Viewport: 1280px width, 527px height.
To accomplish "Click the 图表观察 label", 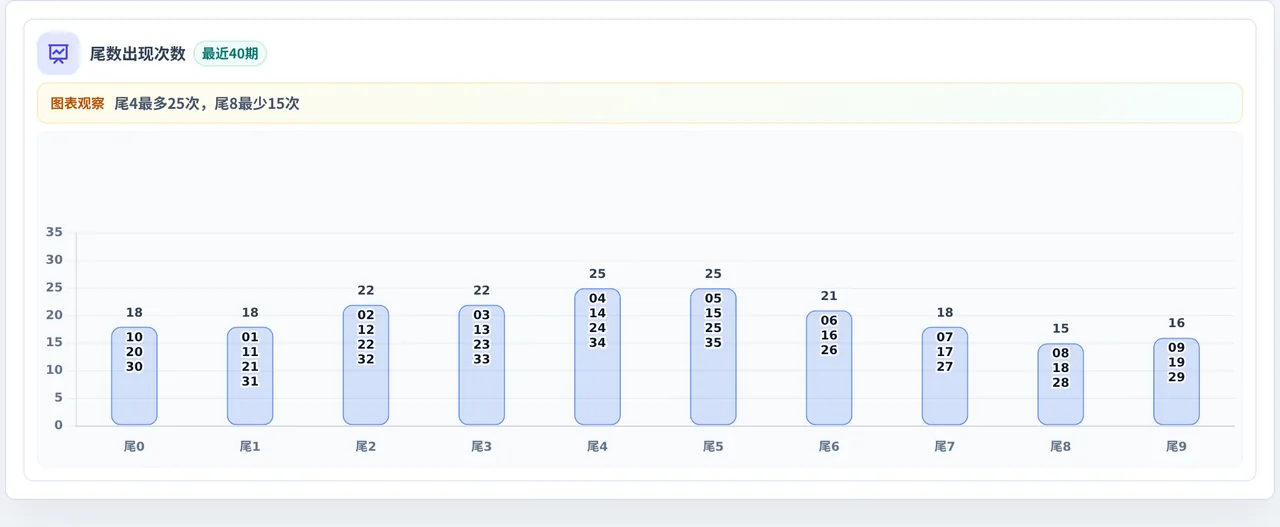I will pos(77,103).
